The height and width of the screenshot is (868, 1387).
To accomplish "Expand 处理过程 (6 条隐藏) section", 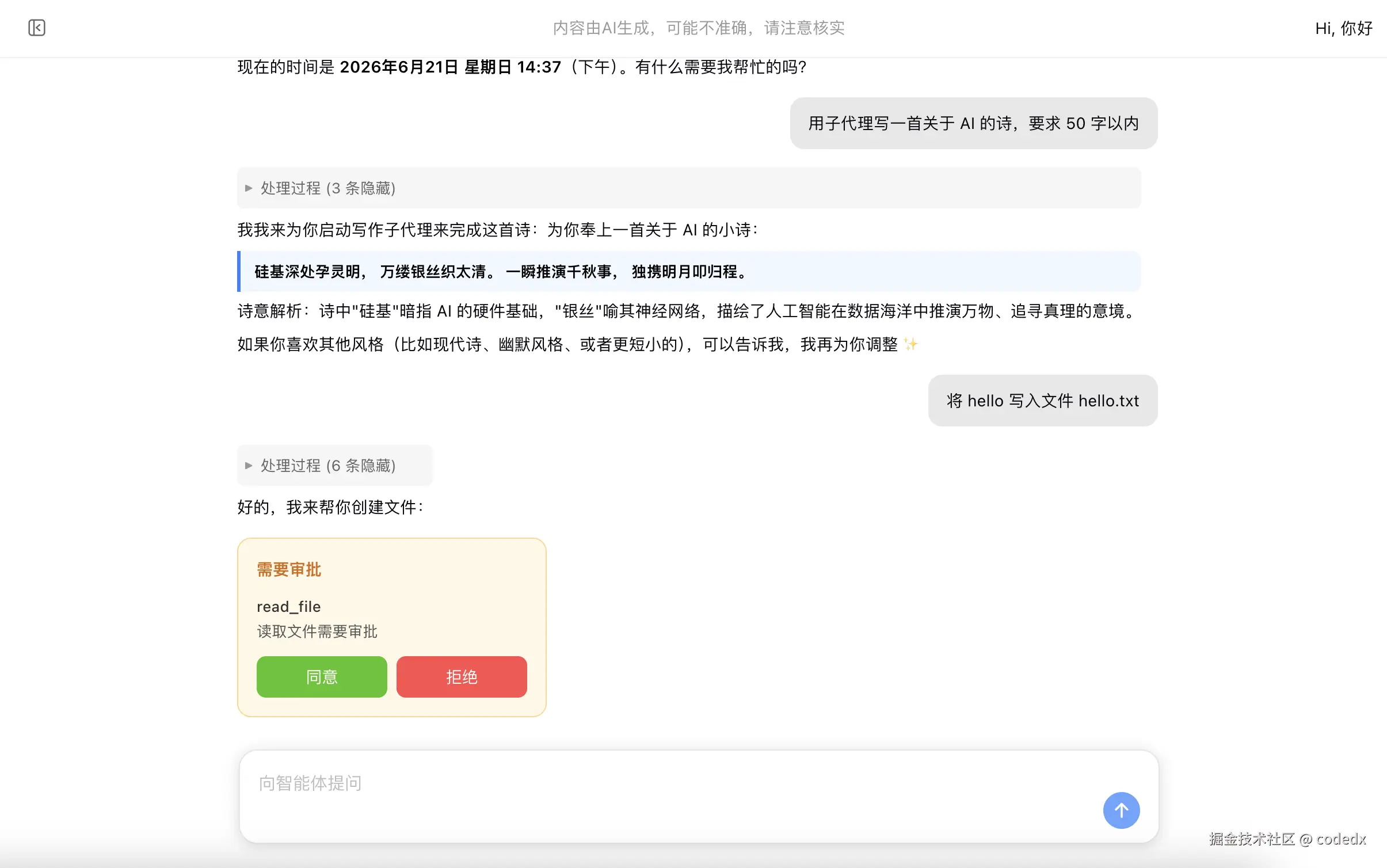I will pos(334,465).
